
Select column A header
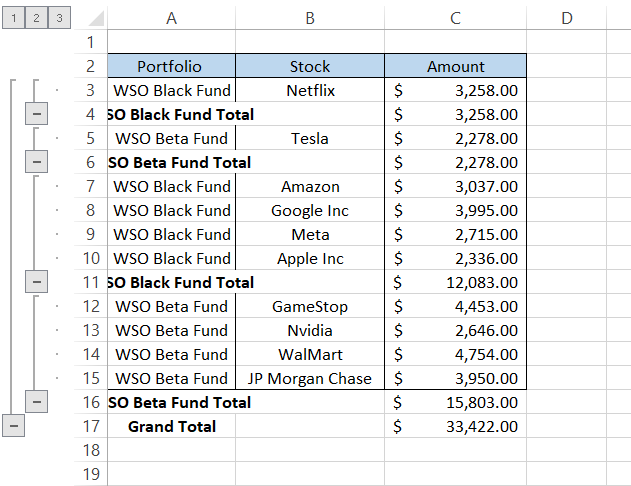click(171, 18)
